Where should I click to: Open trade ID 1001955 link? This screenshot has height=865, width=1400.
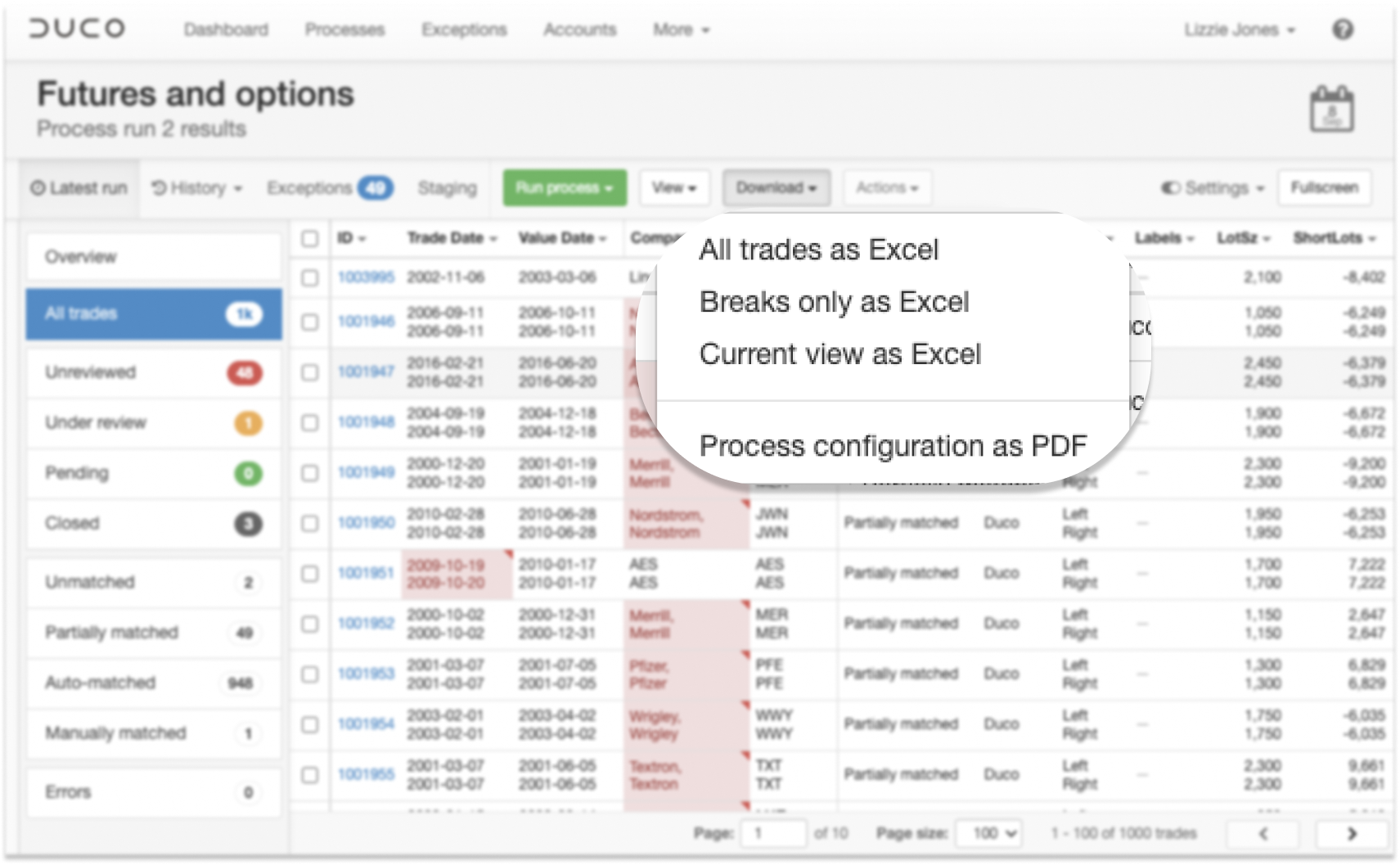366,774
